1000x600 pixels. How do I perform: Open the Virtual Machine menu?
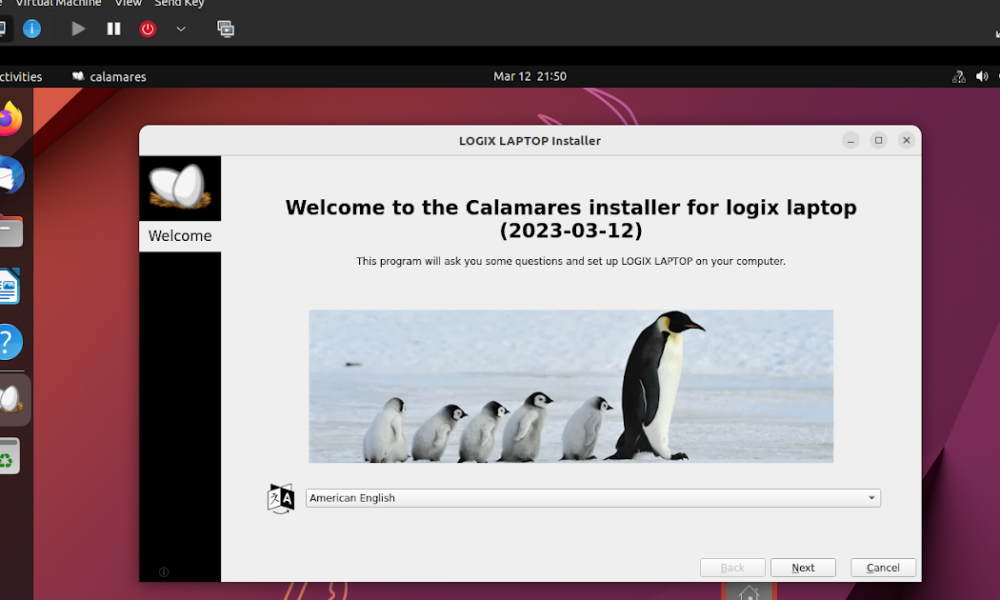click(x=57, y=3)
